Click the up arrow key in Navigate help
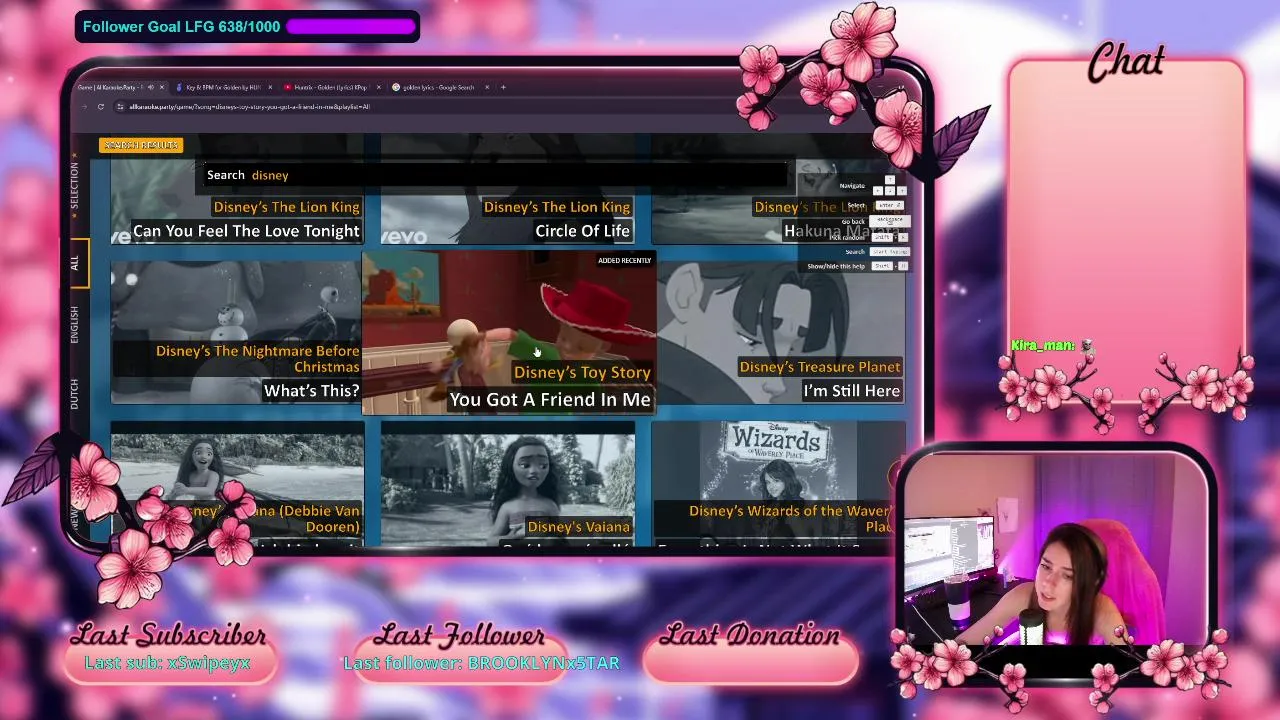The height and width of the screenshot is (720, 1280). tap(890, 180)
